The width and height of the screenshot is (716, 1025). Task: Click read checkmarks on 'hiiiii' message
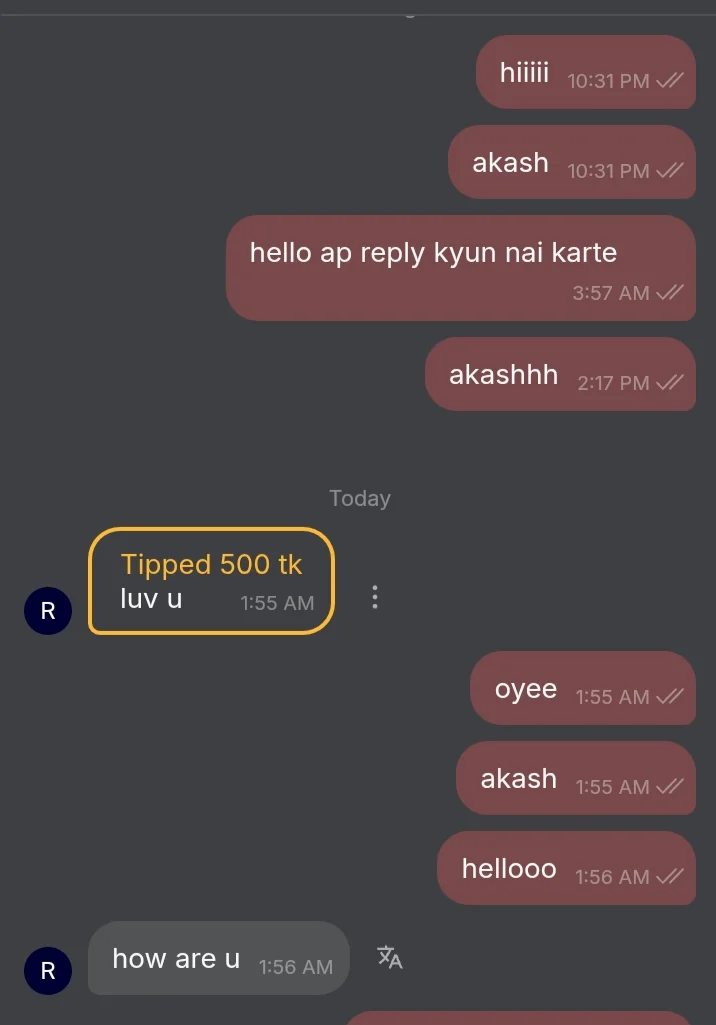pyautogui.click(x=670, y=80)
